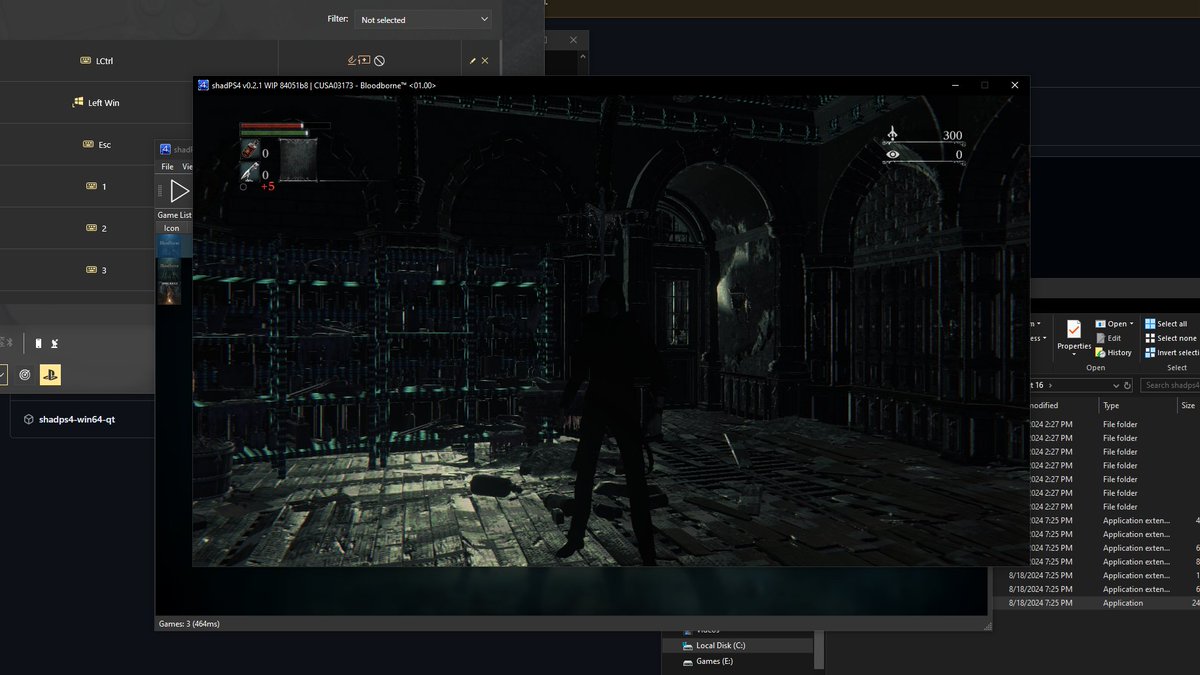Click the Games: 3 status bar text
Screen dimensions: 1200x675
tap(189, 624)
